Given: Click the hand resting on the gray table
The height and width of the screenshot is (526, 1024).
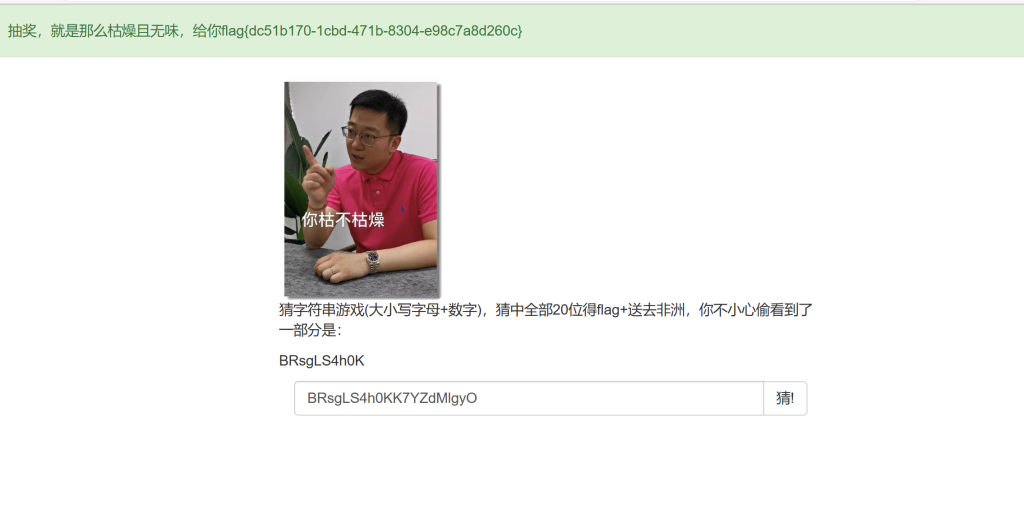Looking at the screenshot, I should pos(340,268).
